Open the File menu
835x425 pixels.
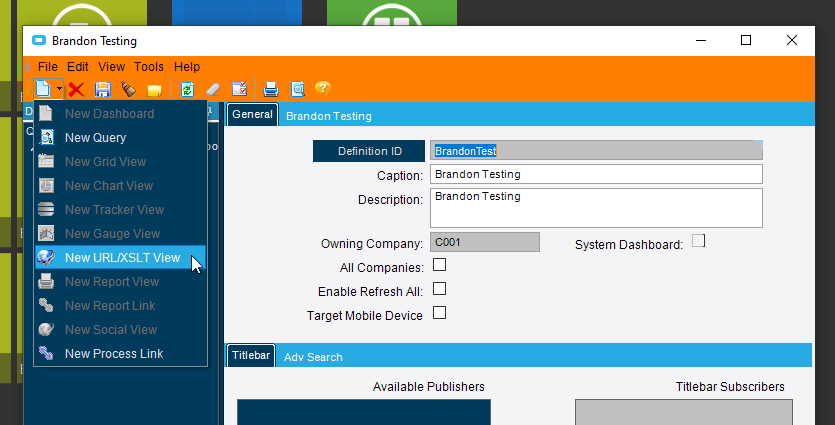click(47, 67)
